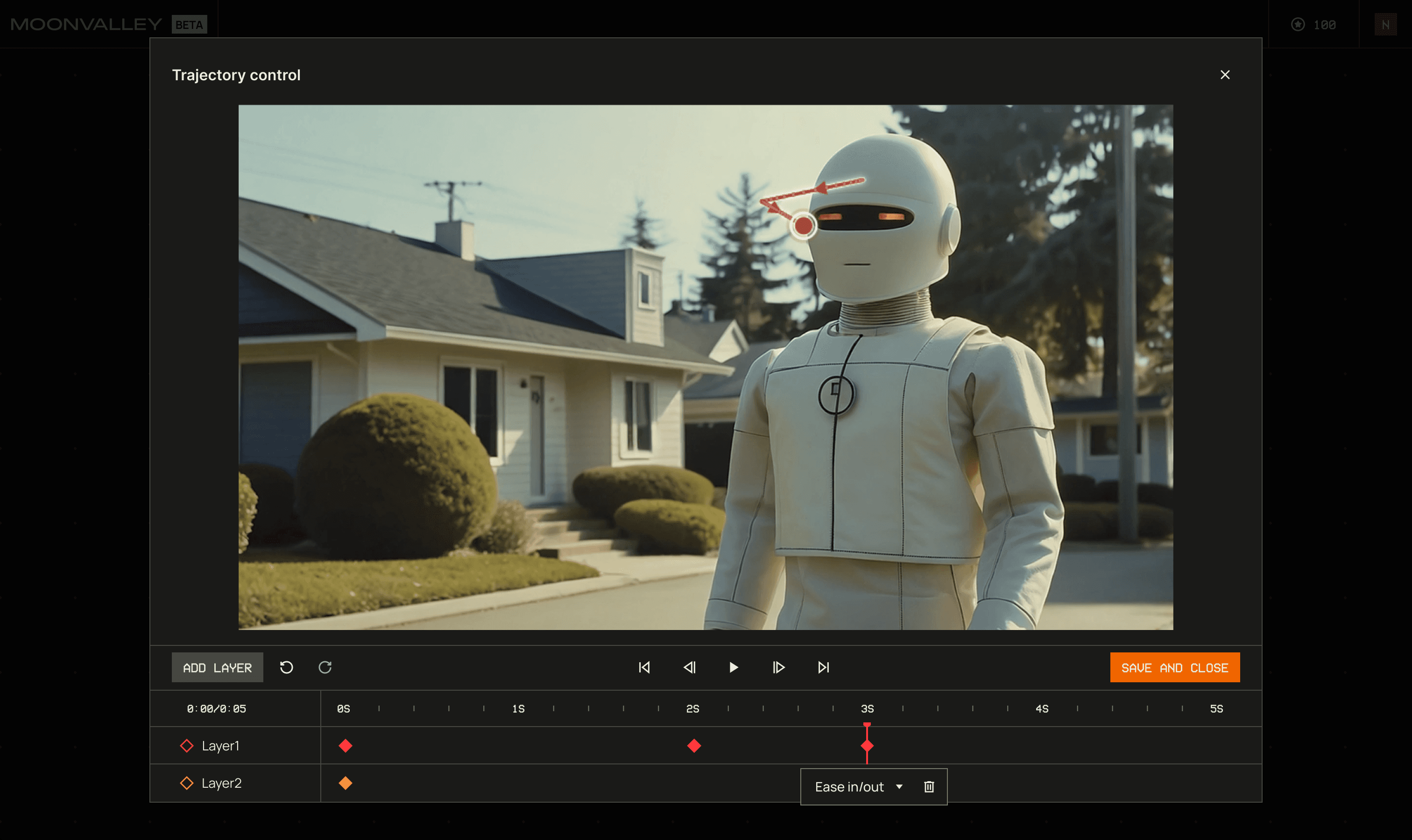Close the Trajectory control dialog
Image resolution: width=1412 pixels, height=840 pixels.
click(1224, 75)
